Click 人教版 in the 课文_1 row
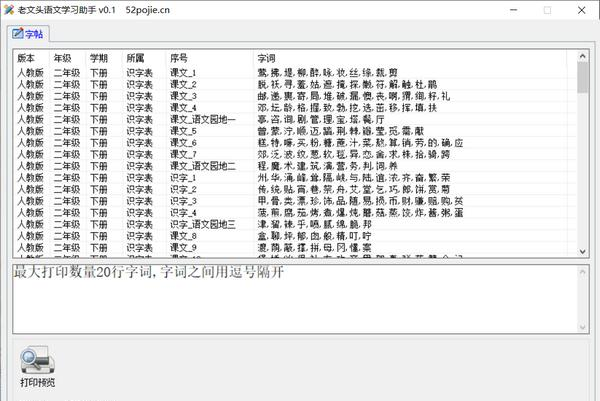 point(31,72)
